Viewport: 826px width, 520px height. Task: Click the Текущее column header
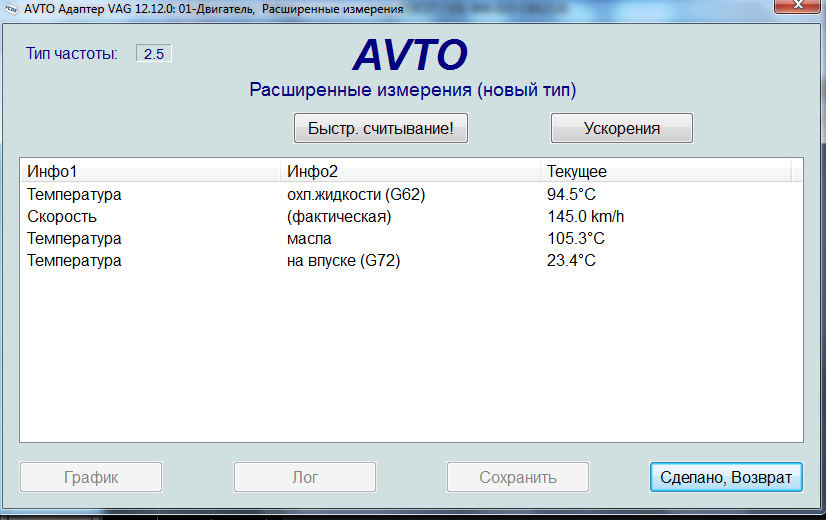(x=665, y=171)
